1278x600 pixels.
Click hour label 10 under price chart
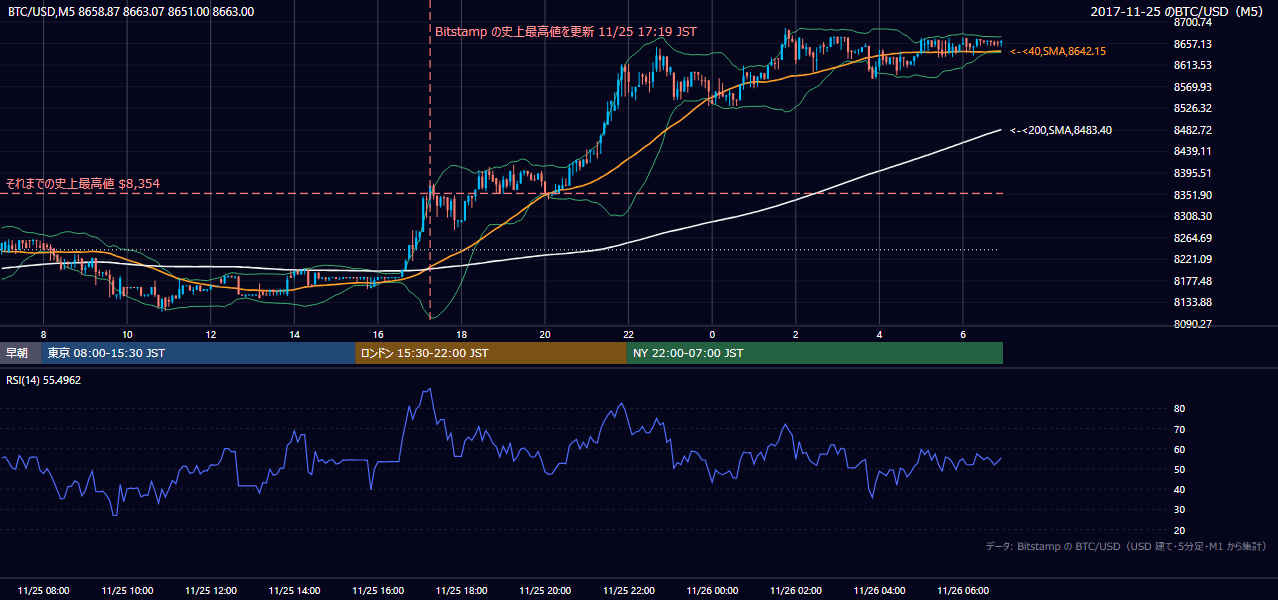(x=127, y=334)
